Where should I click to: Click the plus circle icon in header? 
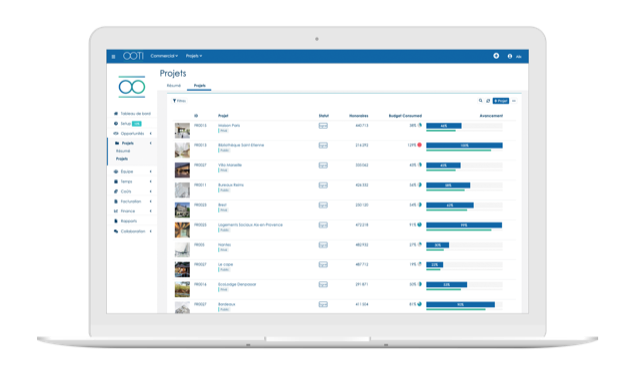496,56
